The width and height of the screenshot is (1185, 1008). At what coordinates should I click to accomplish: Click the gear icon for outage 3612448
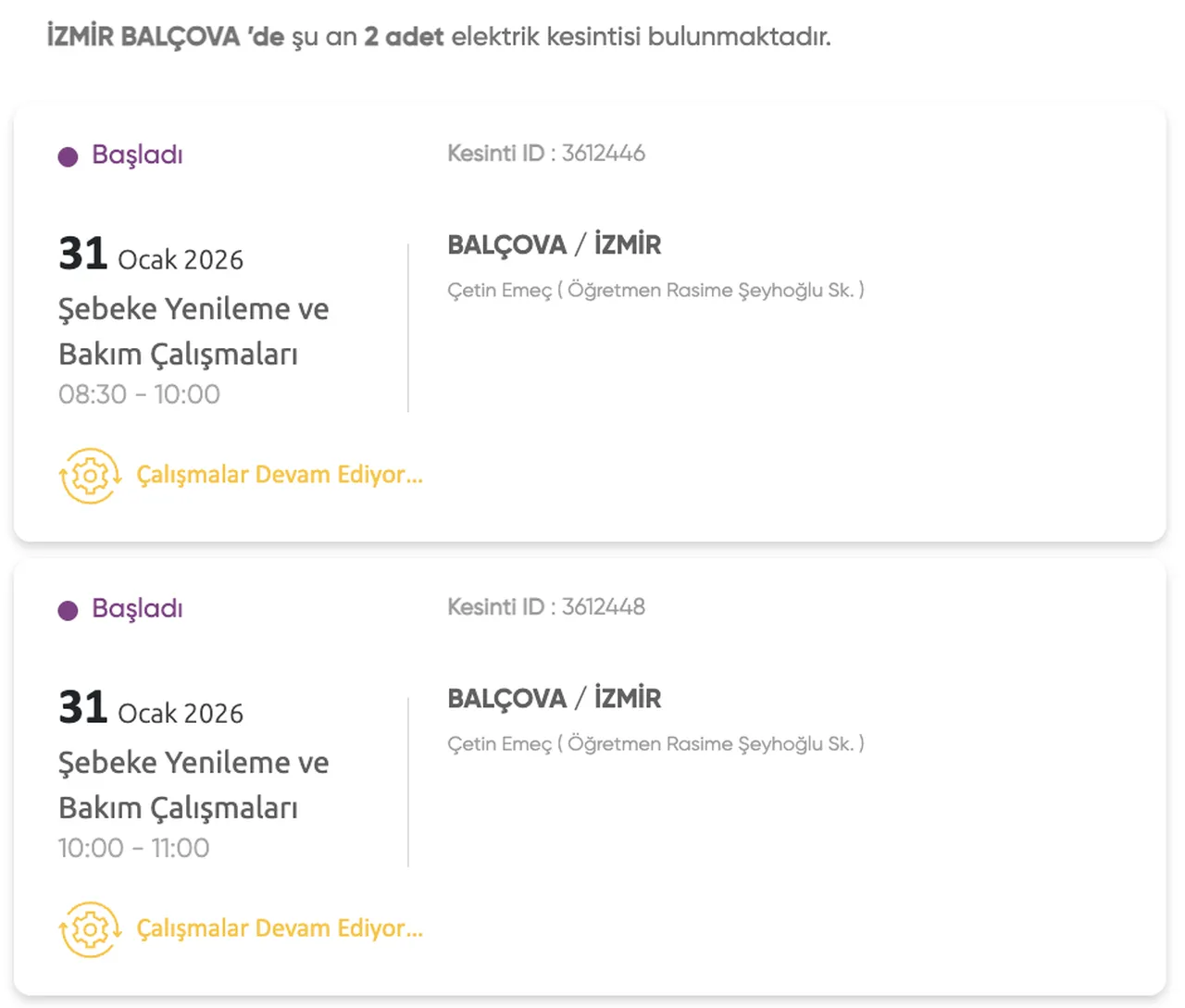[90, 929]
